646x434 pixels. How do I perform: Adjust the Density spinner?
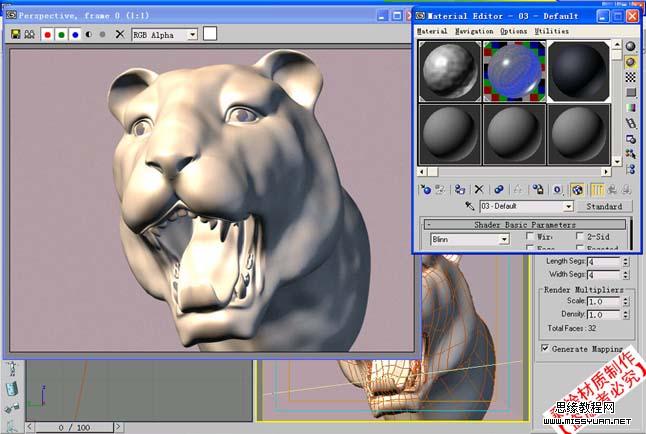click(x=626, y=314)
